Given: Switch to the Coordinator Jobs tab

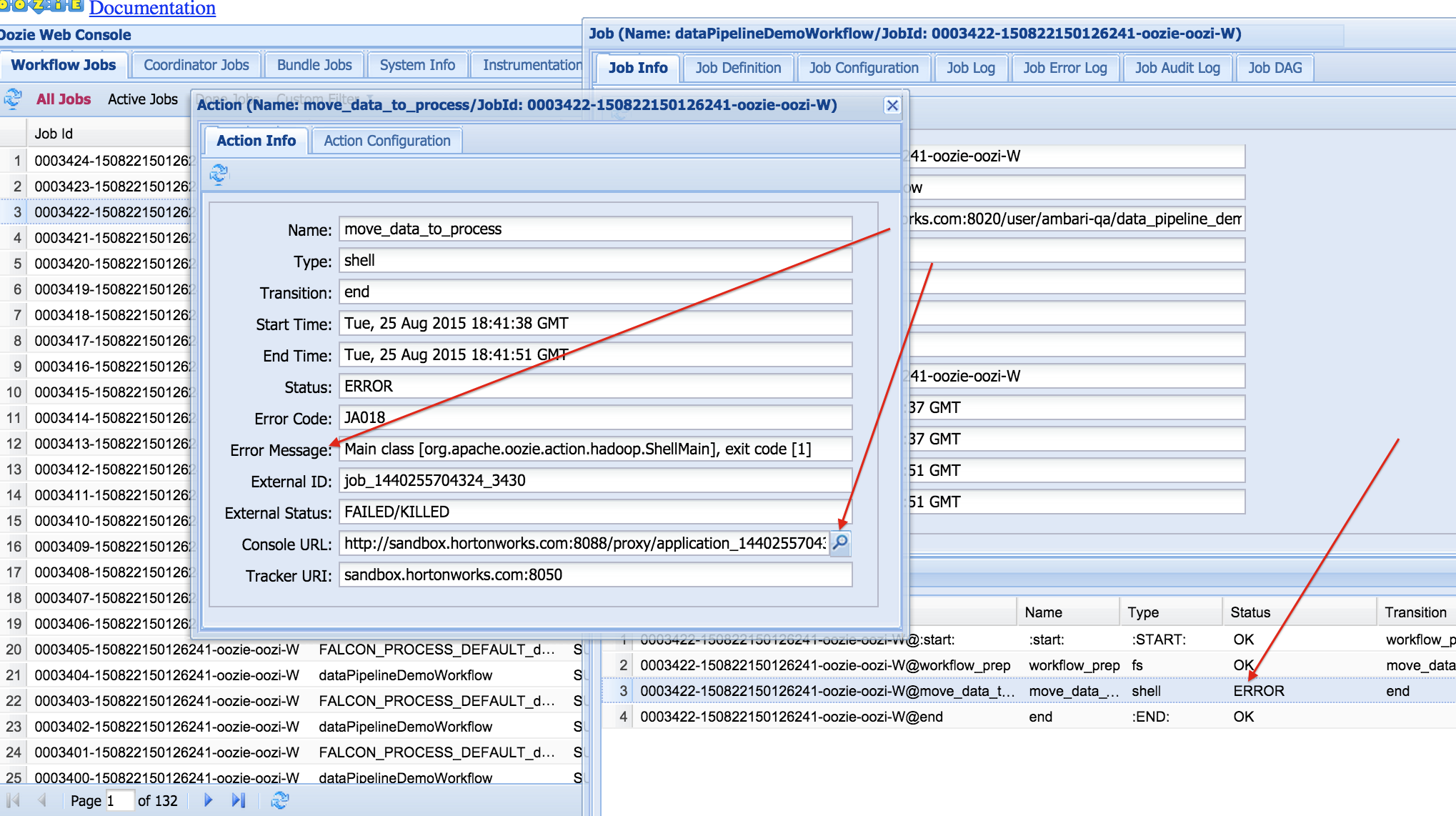Looking at the screenshot, I should pyautogui.click(x=196, y=64).
